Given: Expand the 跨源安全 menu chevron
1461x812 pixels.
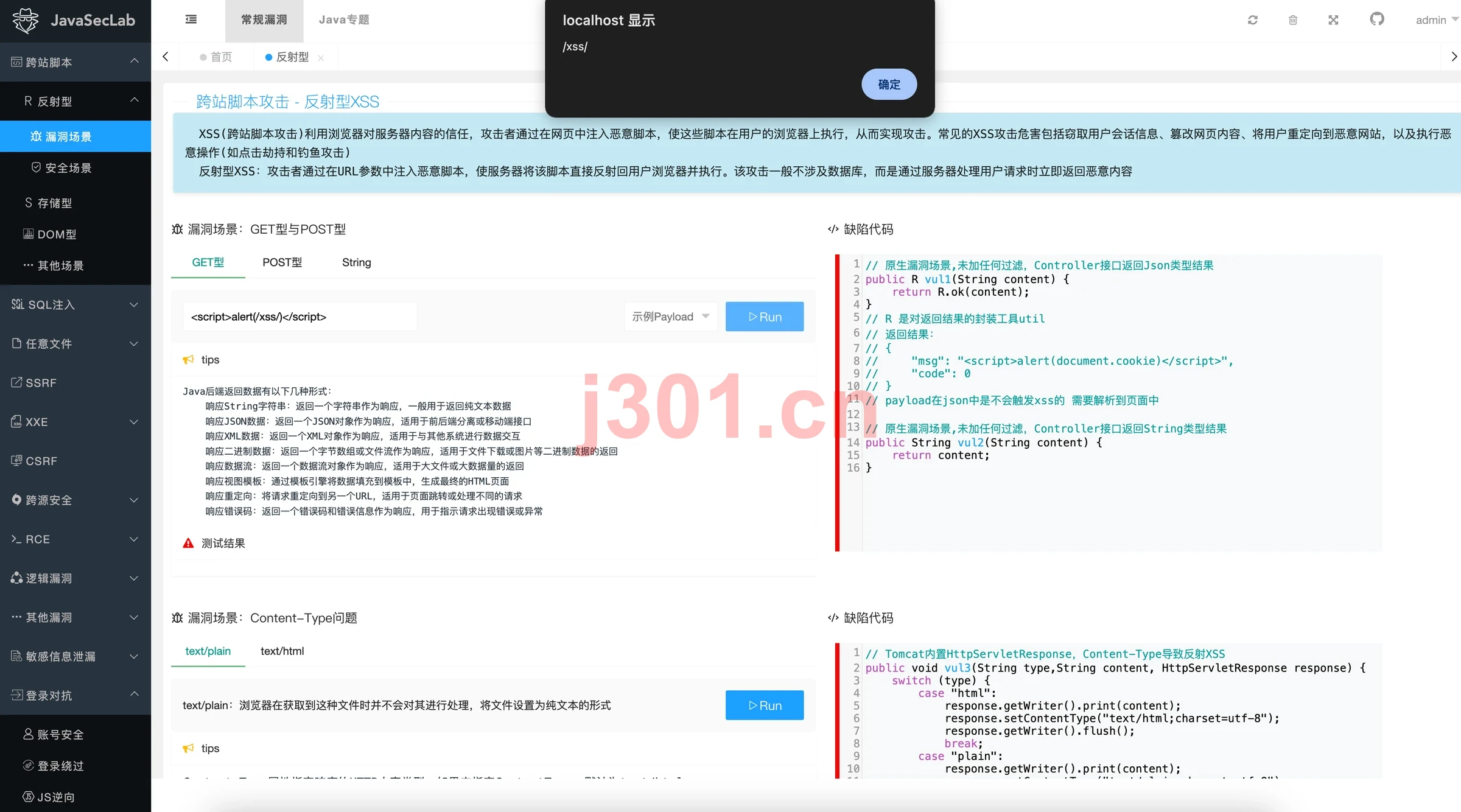Looking at the screenshot, I should point(134,500).
